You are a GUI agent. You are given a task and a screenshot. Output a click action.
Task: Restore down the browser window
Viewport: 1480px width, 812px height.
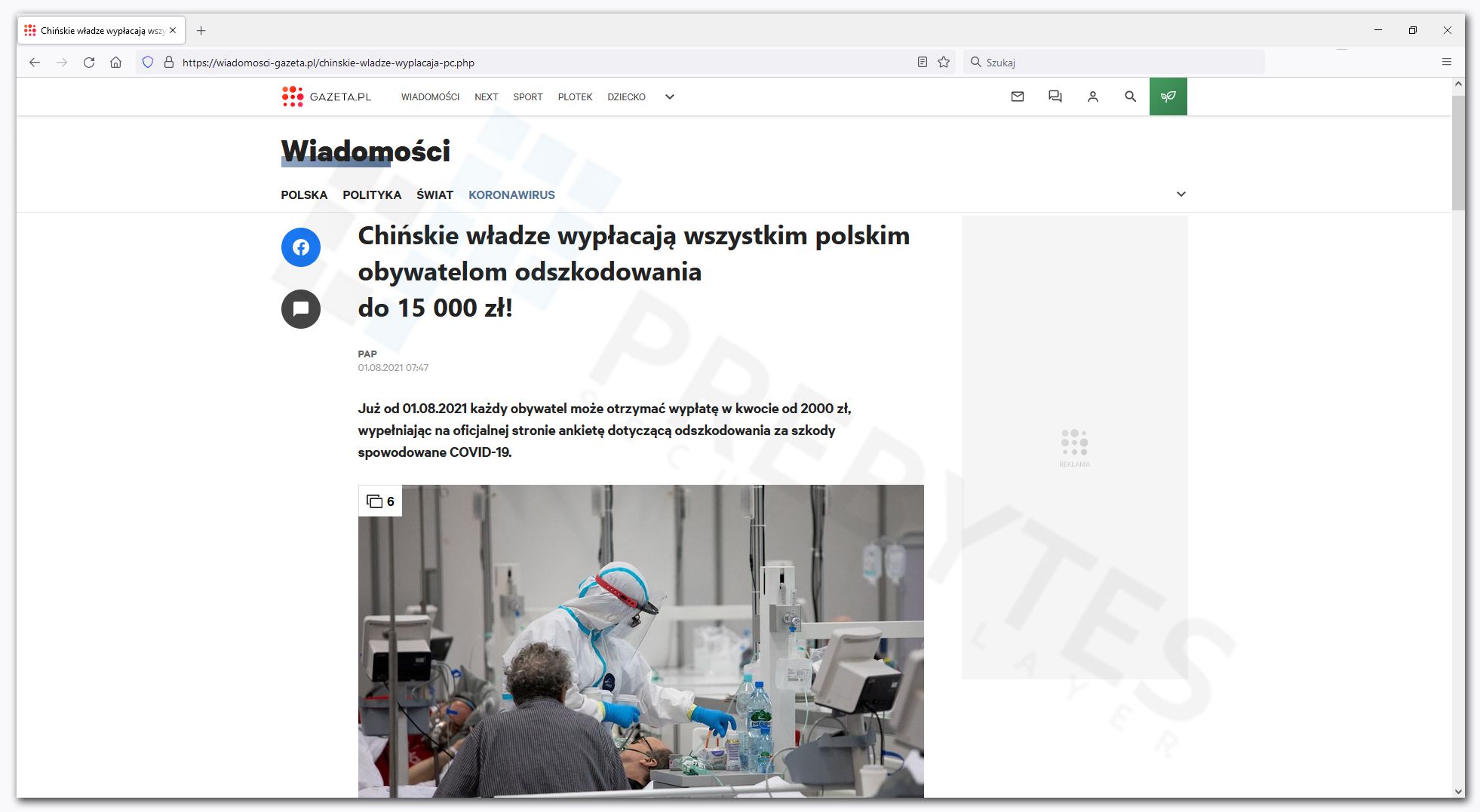(1413, 30)
